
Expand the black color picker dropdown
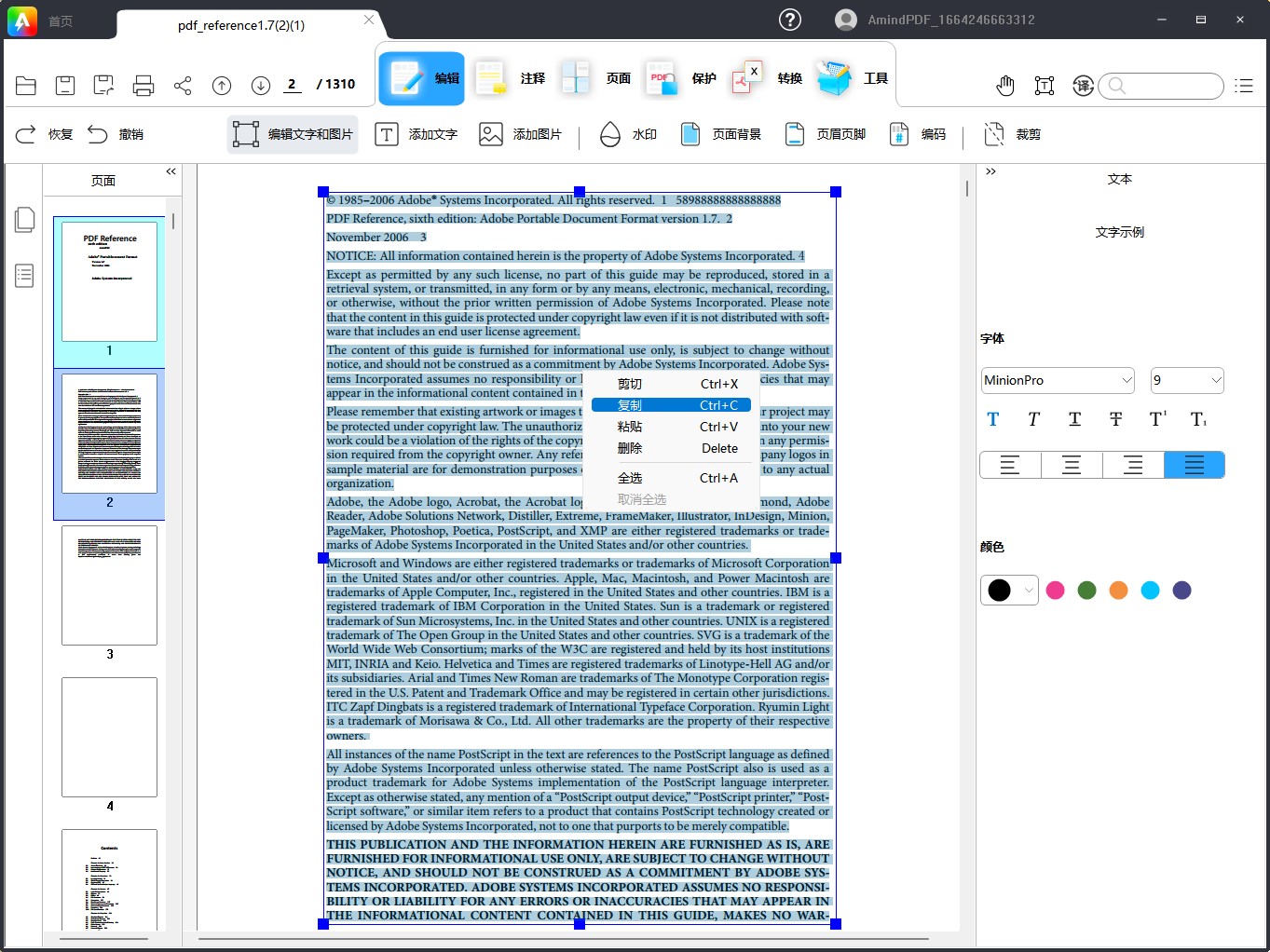coord(1028,591)
